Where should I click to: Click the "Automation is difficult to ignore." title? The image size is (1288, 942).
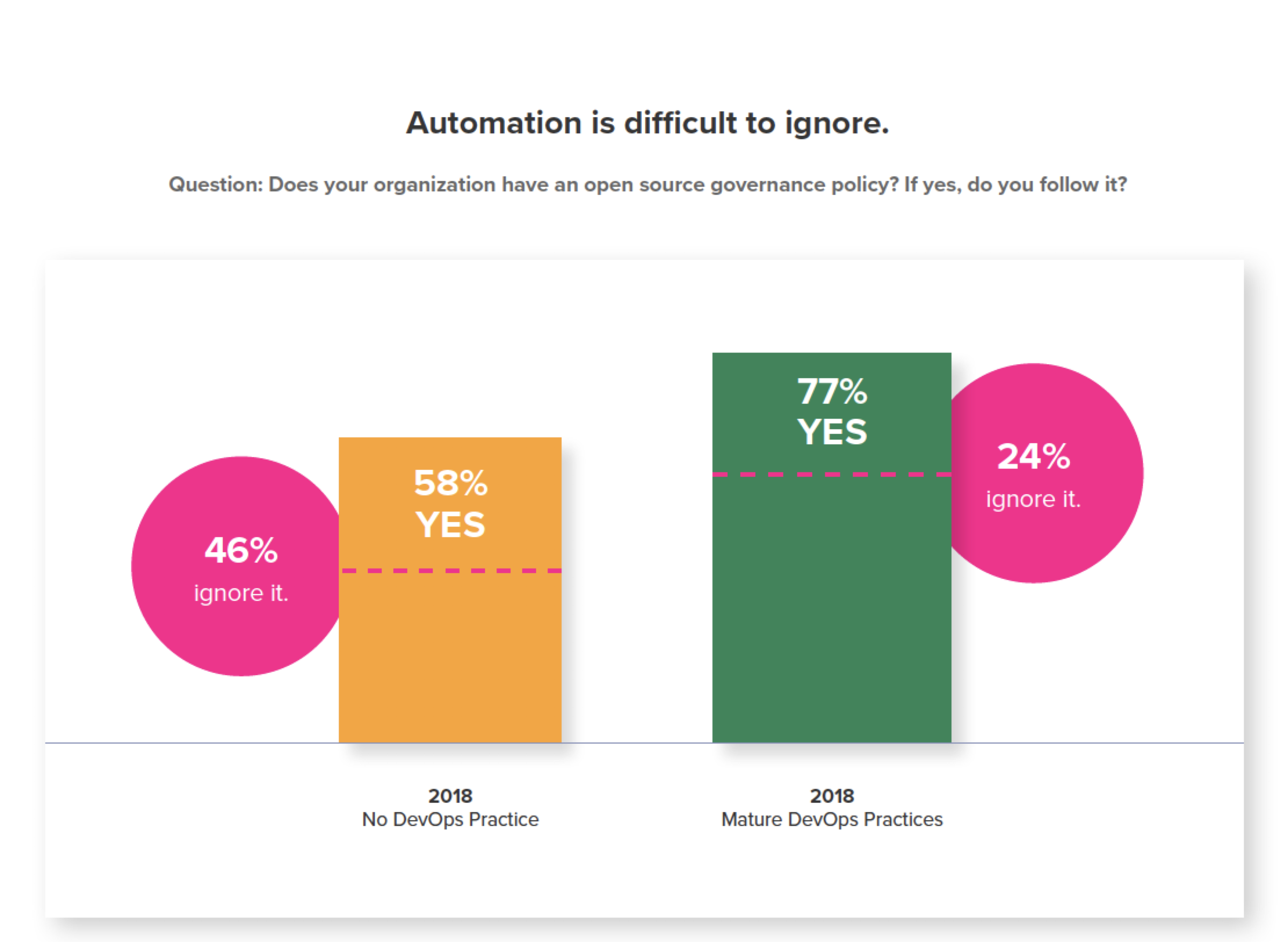647,123
